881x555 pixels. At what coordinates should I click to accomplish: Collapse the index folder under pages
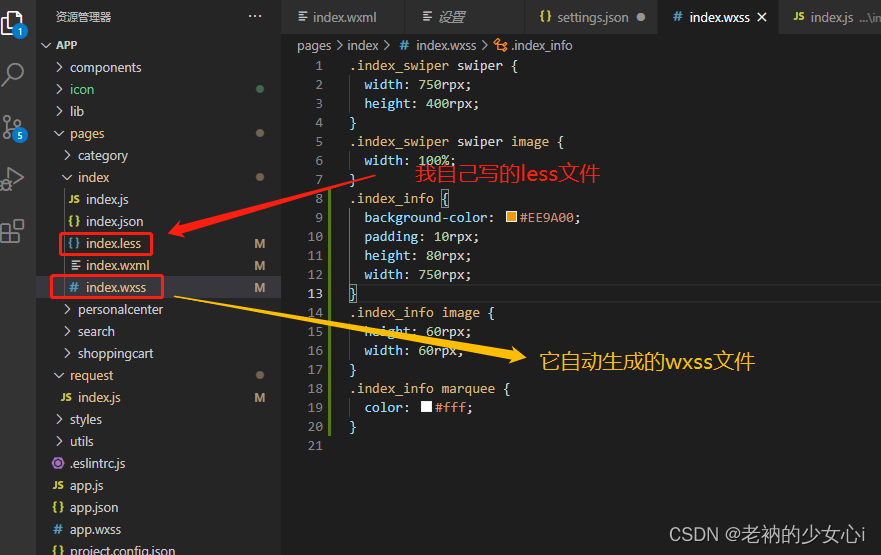[67, 177]
